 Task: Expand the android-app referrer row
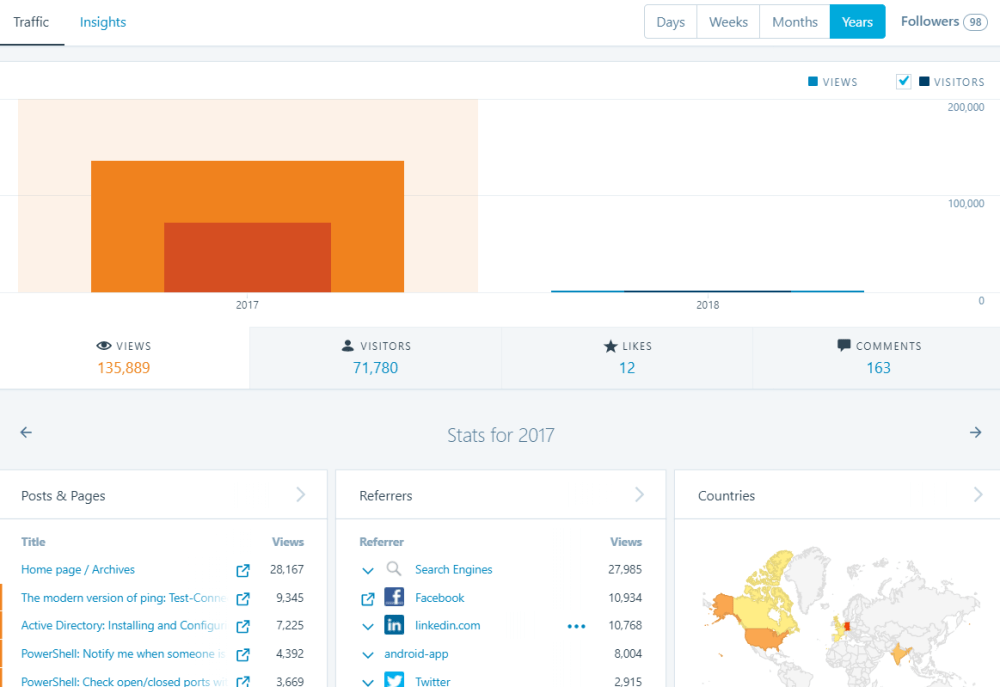(368, 655)
